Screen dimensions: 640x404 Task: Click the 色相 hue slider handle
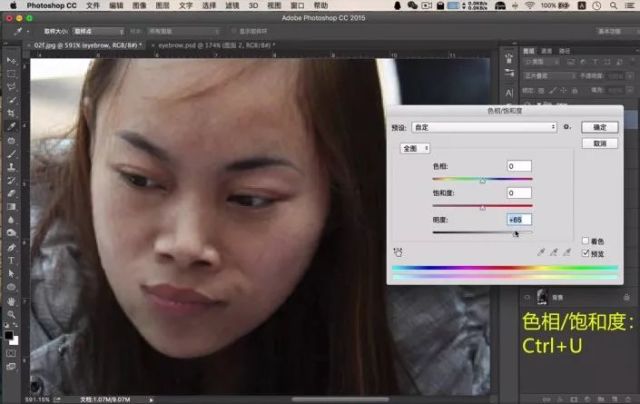pyautogui.click(x=483, y=181)
